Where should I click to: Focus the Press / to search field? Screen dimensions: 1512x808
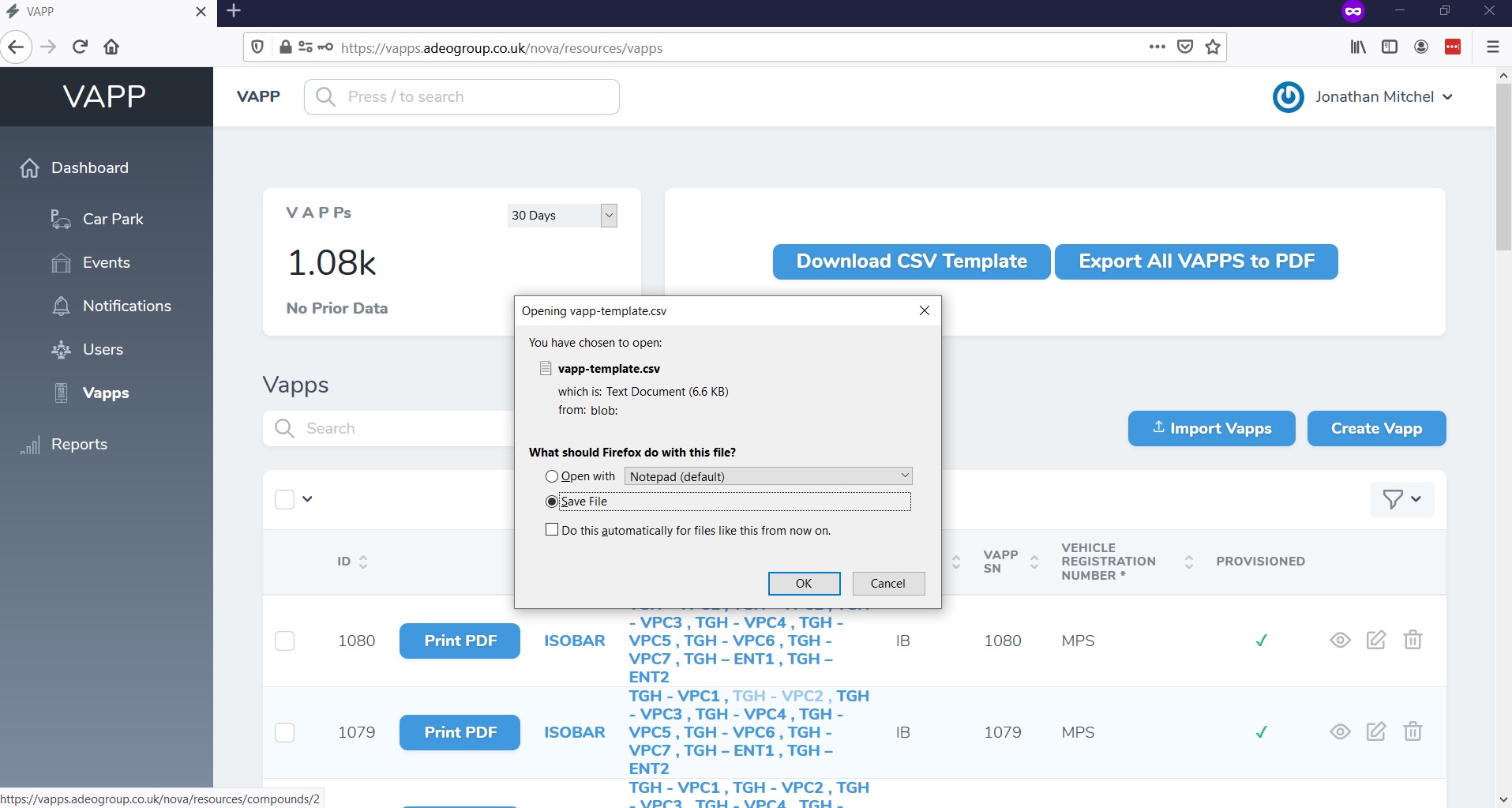[462, 96]
